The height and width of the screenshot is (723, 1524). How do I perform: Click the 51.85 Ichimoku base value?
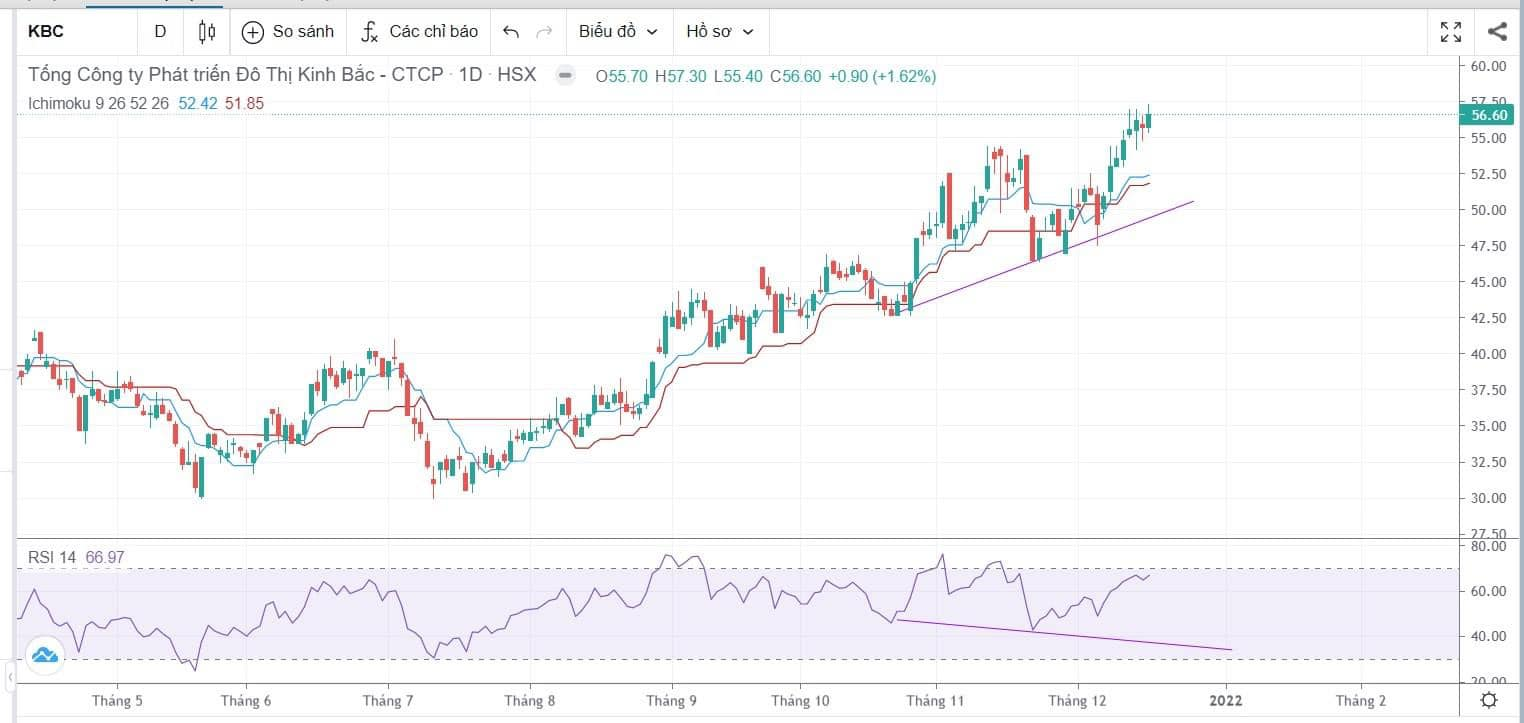point(244,102)
